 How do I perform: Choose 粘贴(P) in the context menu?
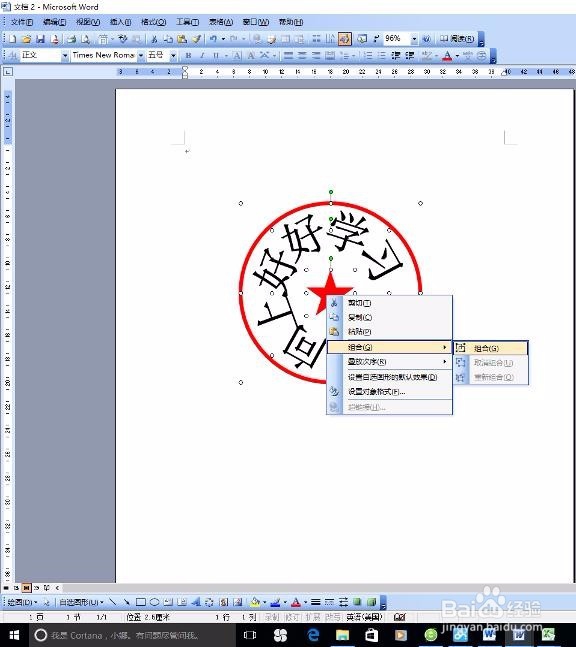click(x=389, y=332)
